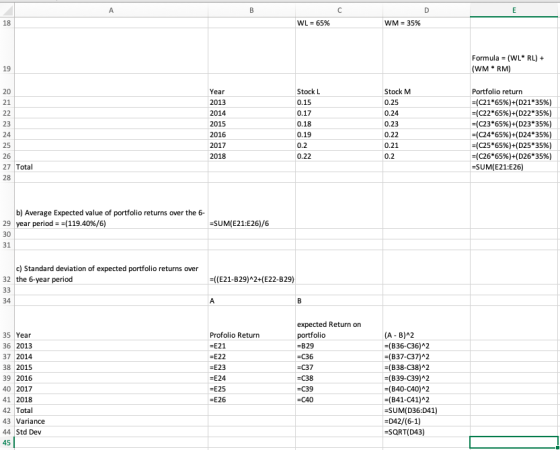The width and height of the screenshot is (560, 450).
Task: Click the =(B36-C36)^2 cell
Action: 426,346
